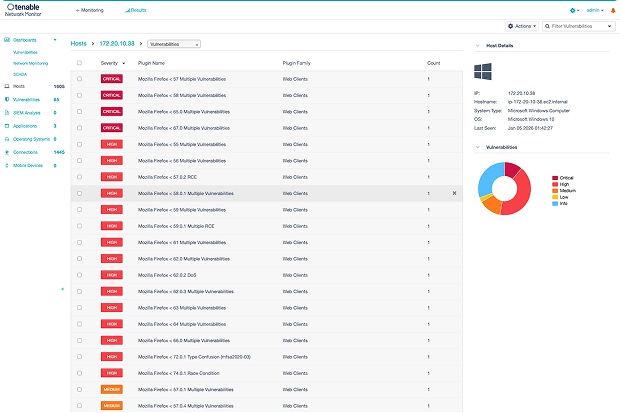Check the box for Firefox < 65.0 row
620x413 pixels.
79,112
